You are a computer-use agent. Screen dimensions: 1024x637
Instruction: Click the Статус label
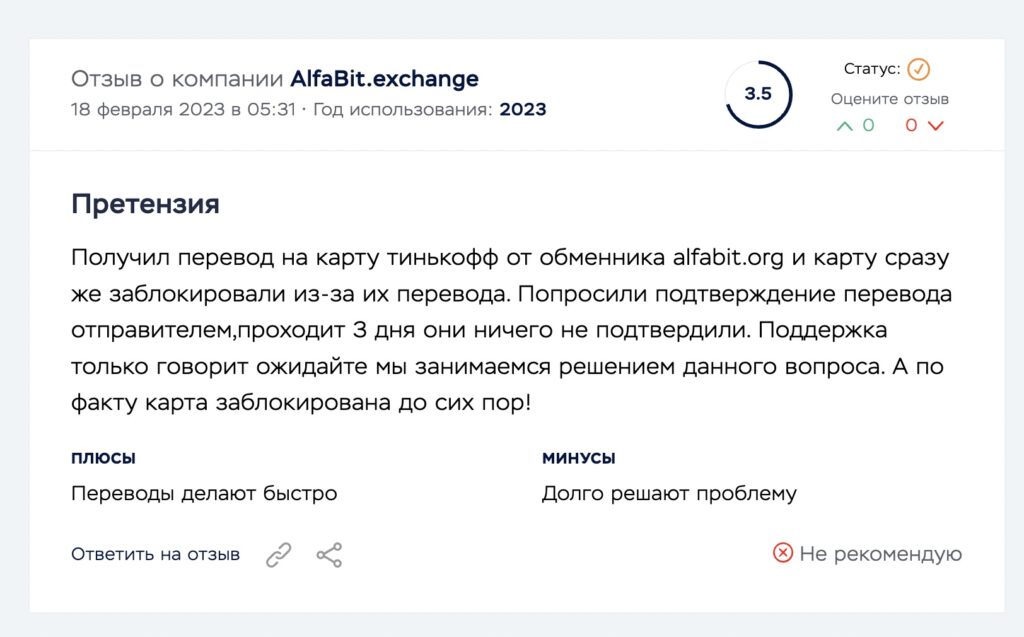872,69
